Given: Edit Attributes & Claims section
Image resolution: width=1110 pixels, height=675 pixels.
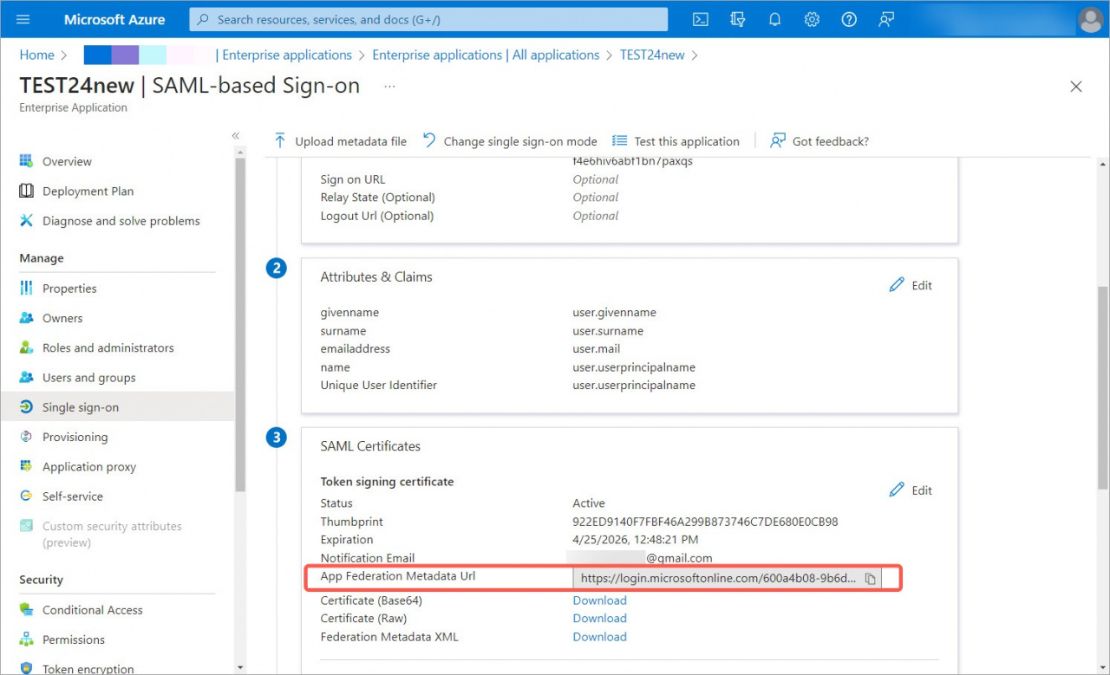Looking at the screenshot, I should [x=910, y=285].
